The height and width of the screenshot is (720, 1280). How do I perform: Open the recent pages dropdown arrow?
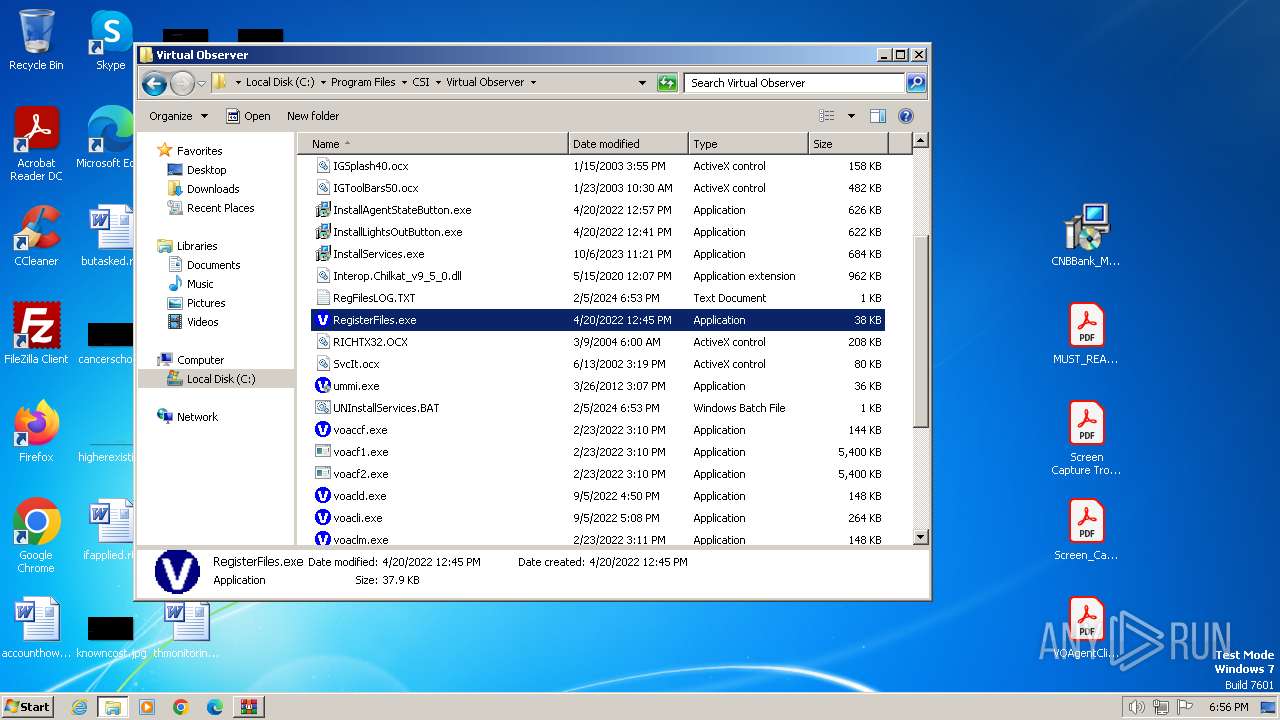click(201, 83)
